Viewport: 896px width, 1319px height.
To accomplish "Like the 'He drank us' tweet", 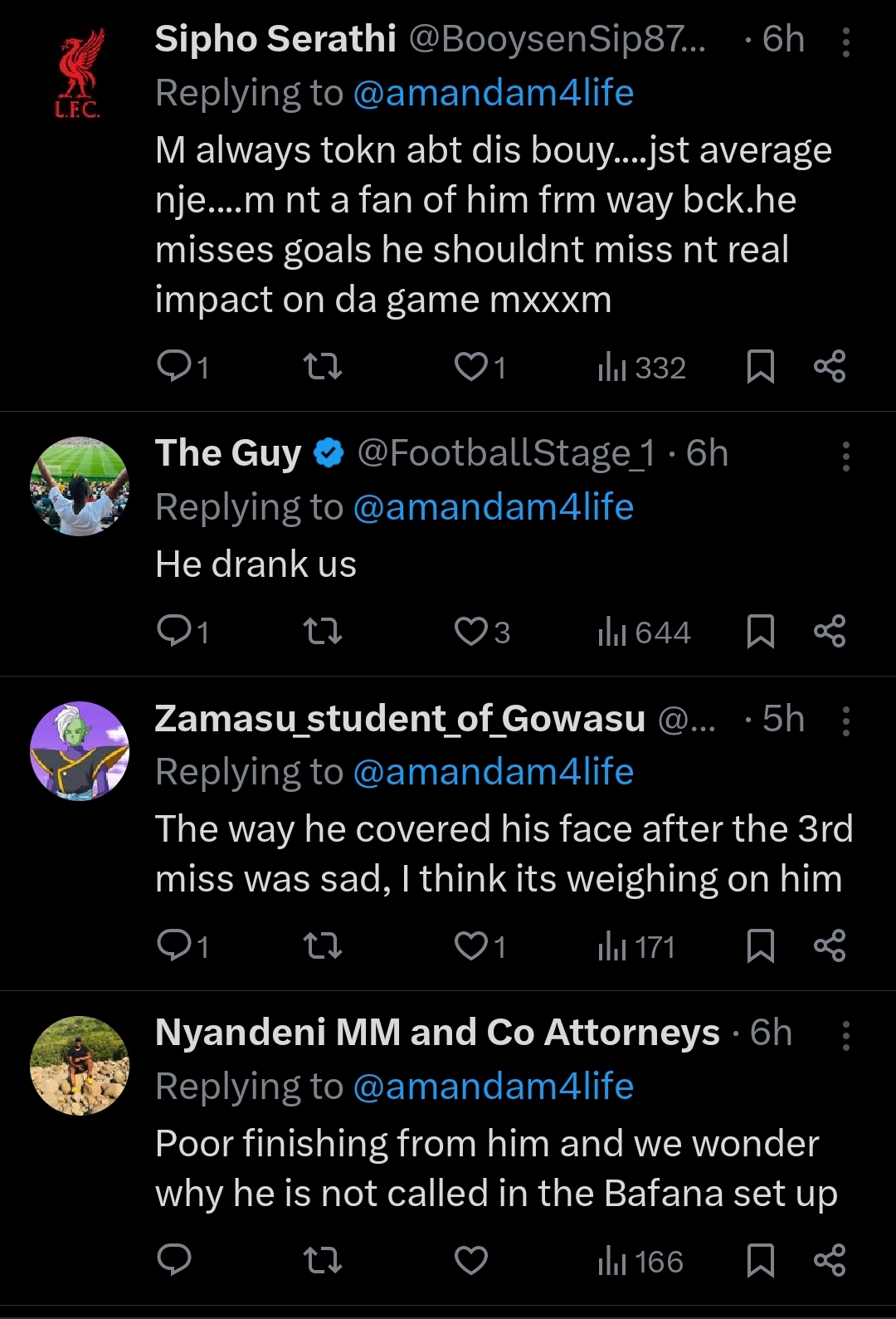I will pos(471,631).
